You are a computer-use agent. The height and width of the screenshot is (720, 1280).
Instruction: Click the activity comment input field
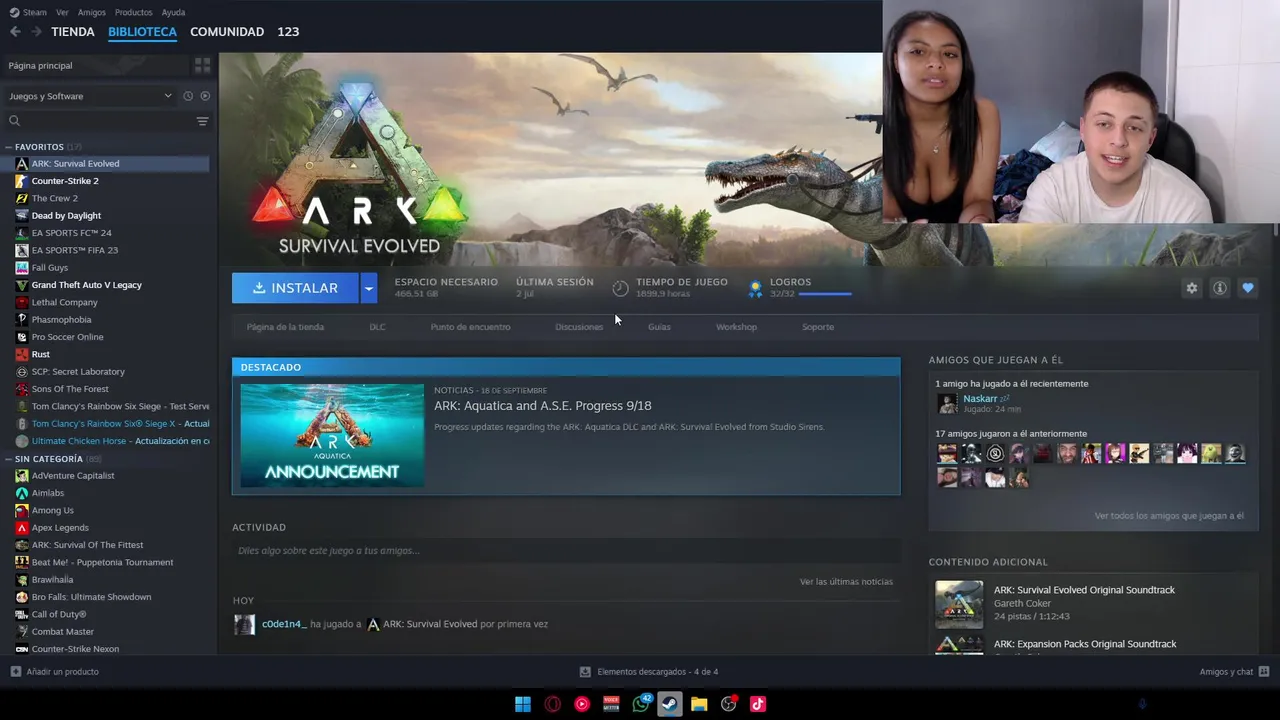(566, 551)
